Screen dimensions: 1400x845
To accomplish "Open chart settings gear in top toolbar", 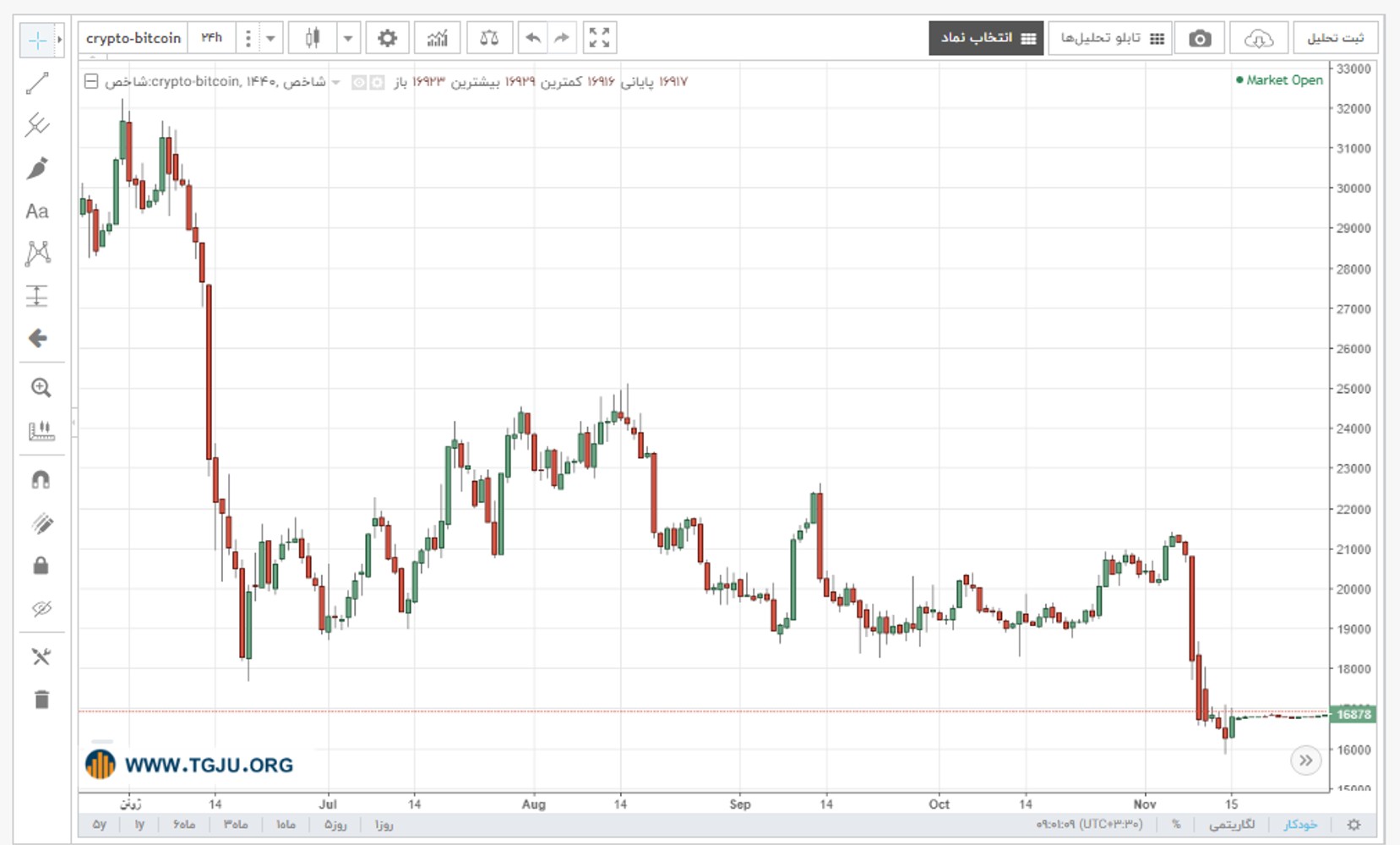I will click(387, 38).
